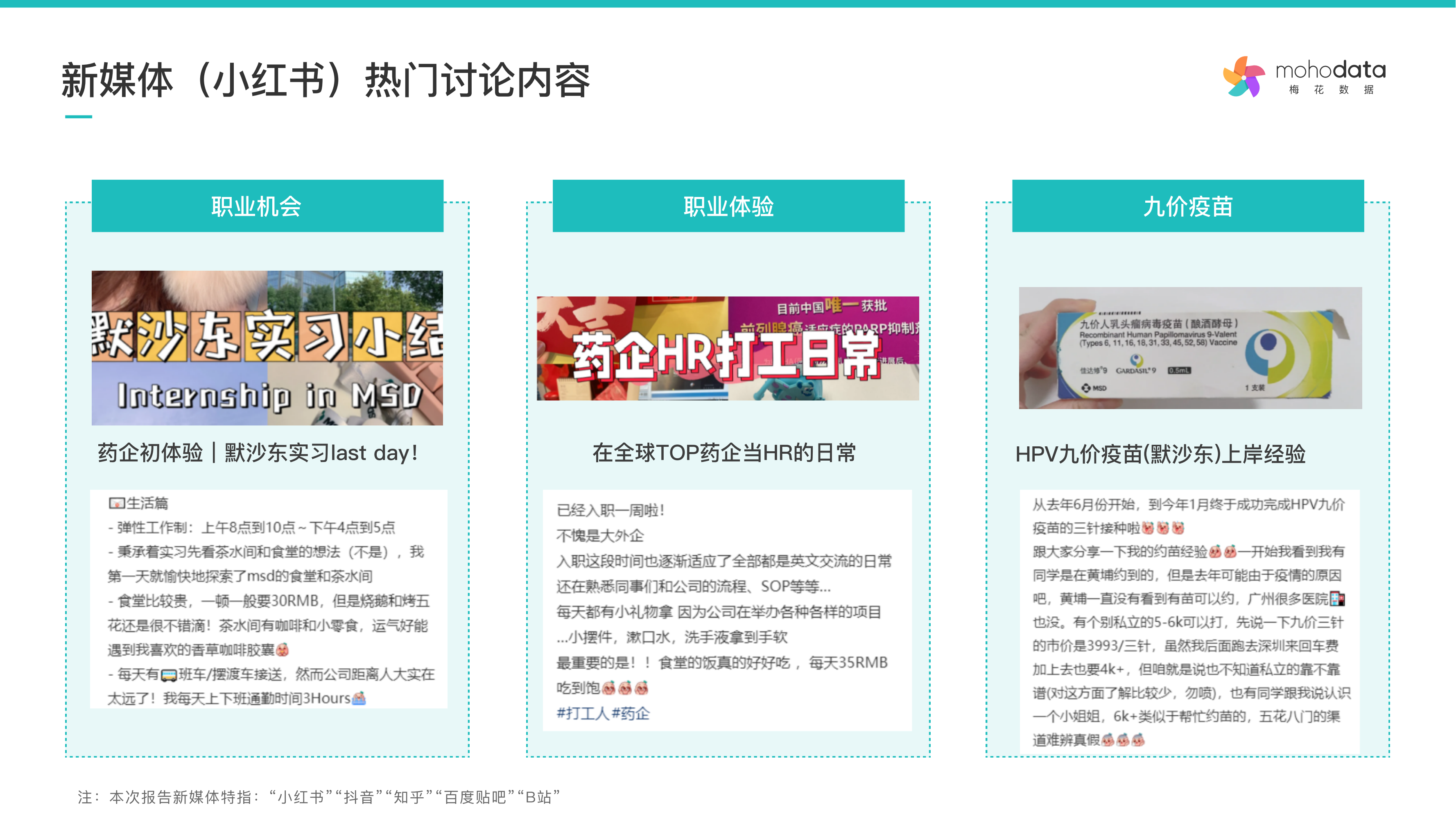Select the 九价疫苗 header tab
The image size is (1456, 819).
point(1187,206)
